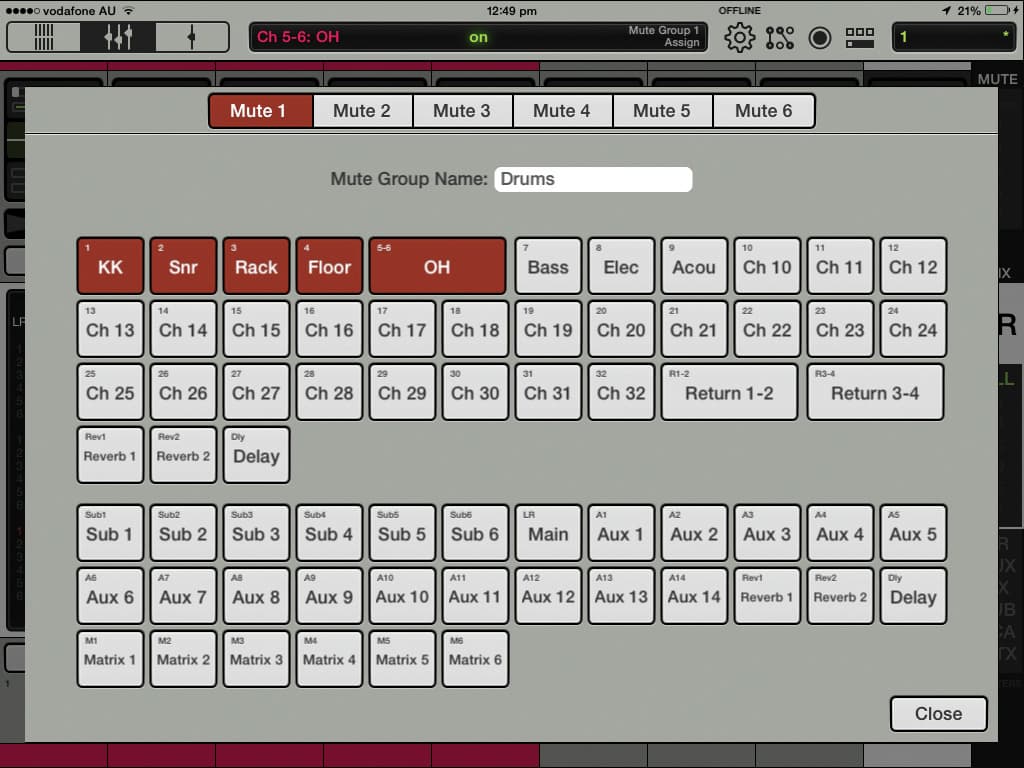Remove KK channel from mute group
Image resolution: width=1024 pixels, height=768 pixels.
pyautogui.click(x=110, y=266)
